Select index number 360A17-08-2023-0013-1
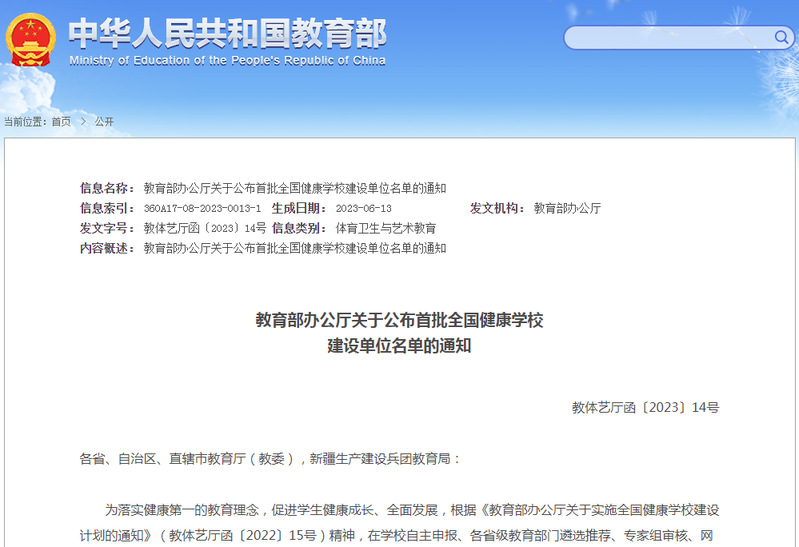The image size is (799, 547). pos(202,208)
